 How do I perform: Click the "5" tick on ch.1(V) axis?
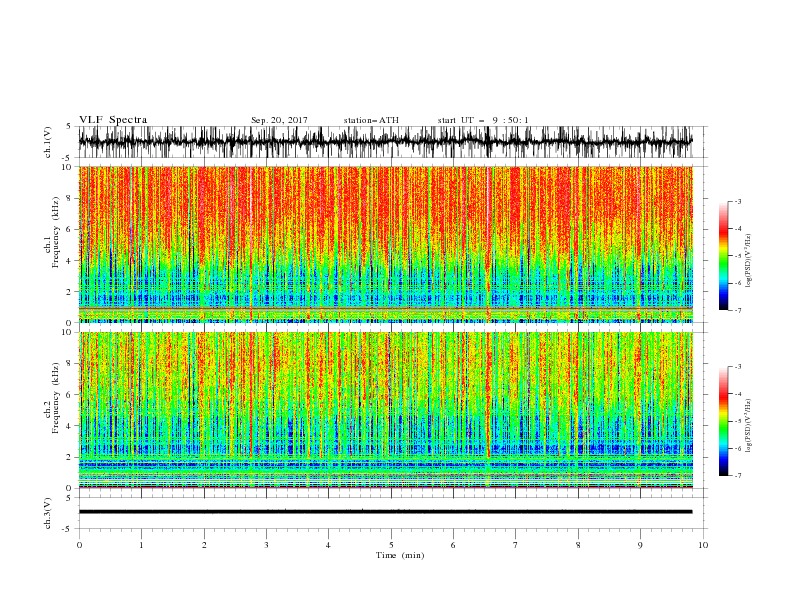tap(70, 126)
